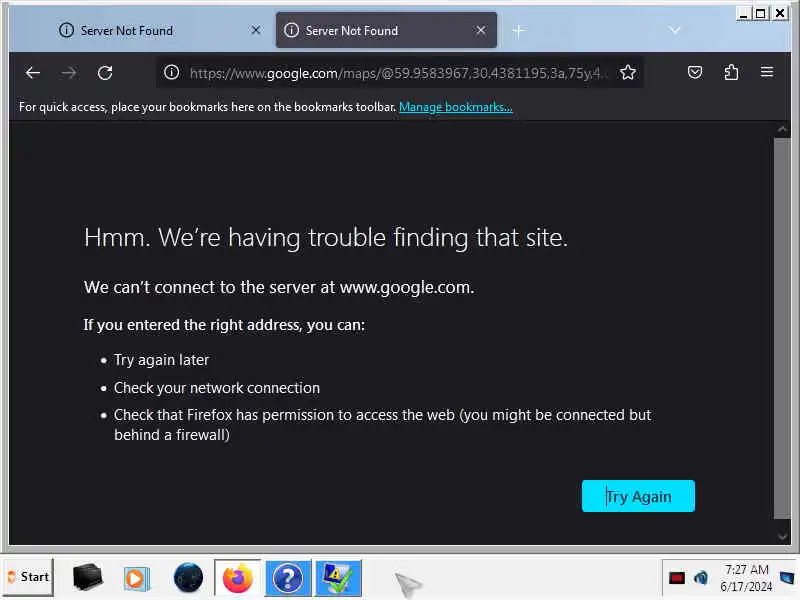Maximize the Firefox window
The width and height of the screenshot is (800, 600).
[761, 14]
